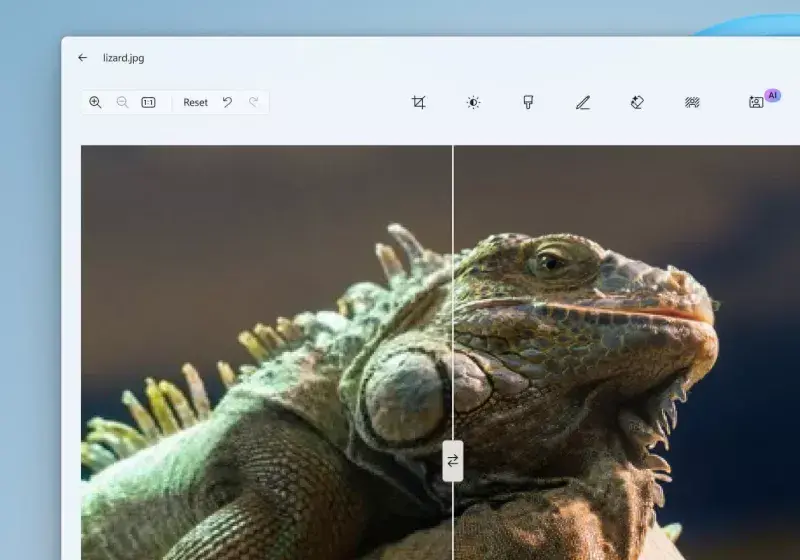The image size is (800, 560).
Task: Select the Crop tool
Action: click(x=418, y=102)
